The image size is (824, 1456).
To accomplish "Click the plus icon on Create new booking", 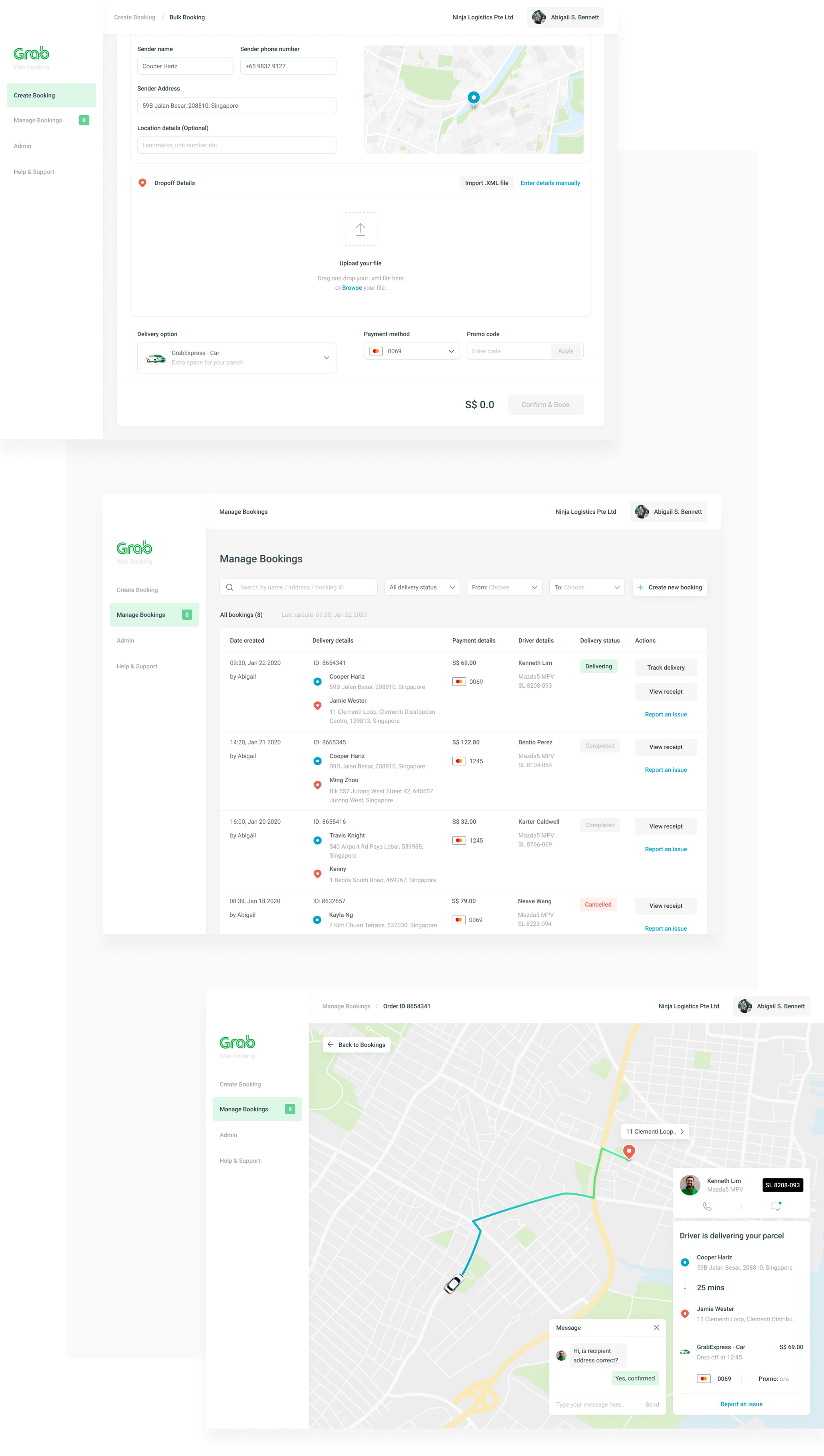I will click(x=640, y=587).
